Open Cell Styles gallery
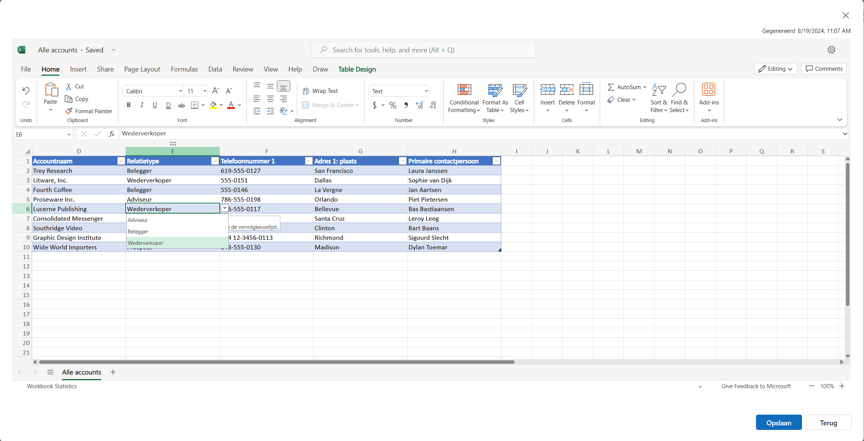 [x=519, y=98]
